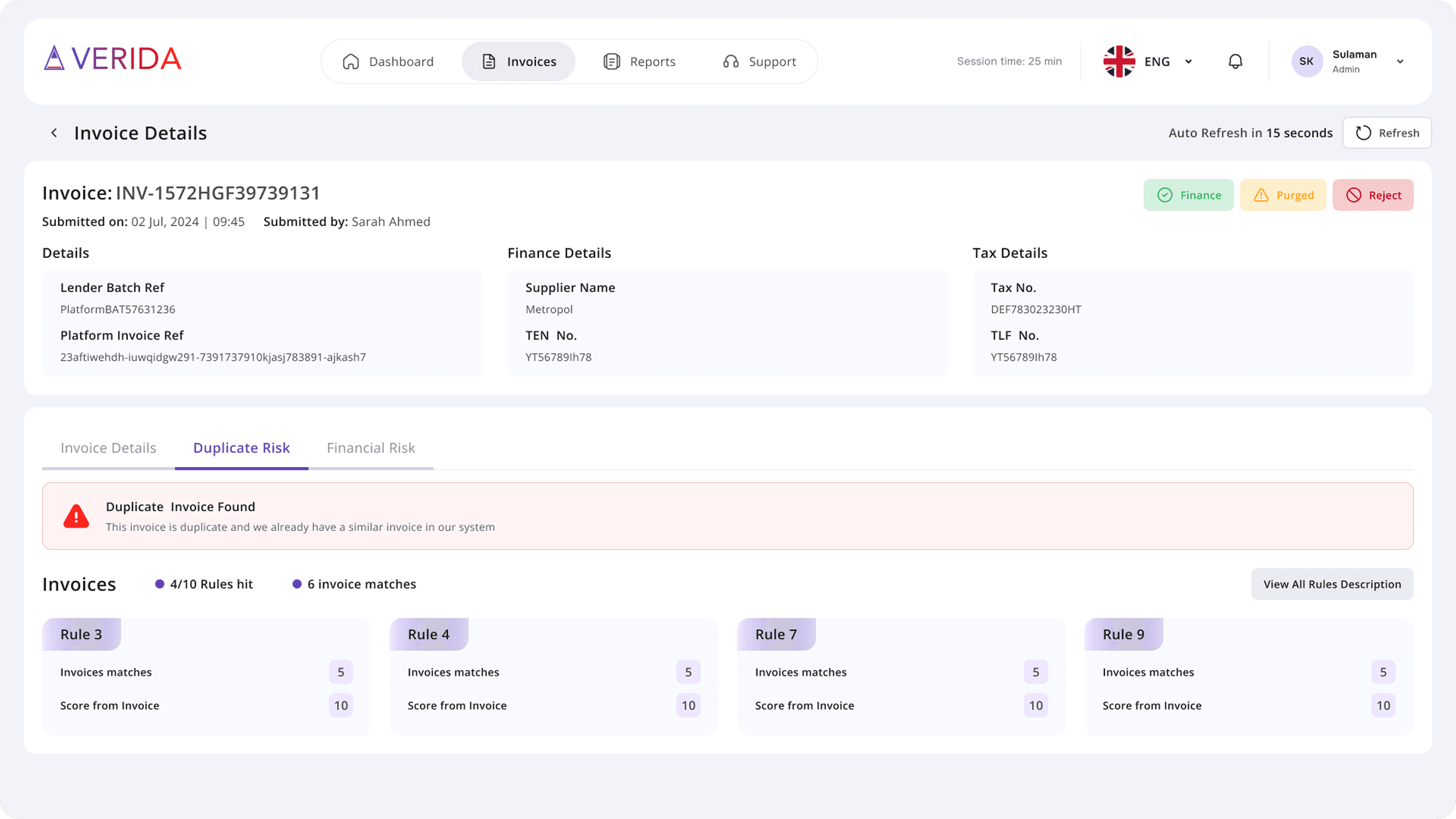The height and width of the screenshot is (819, 1456).
Task: Expand the ENG language dropdown
Action: [1188, 62]
